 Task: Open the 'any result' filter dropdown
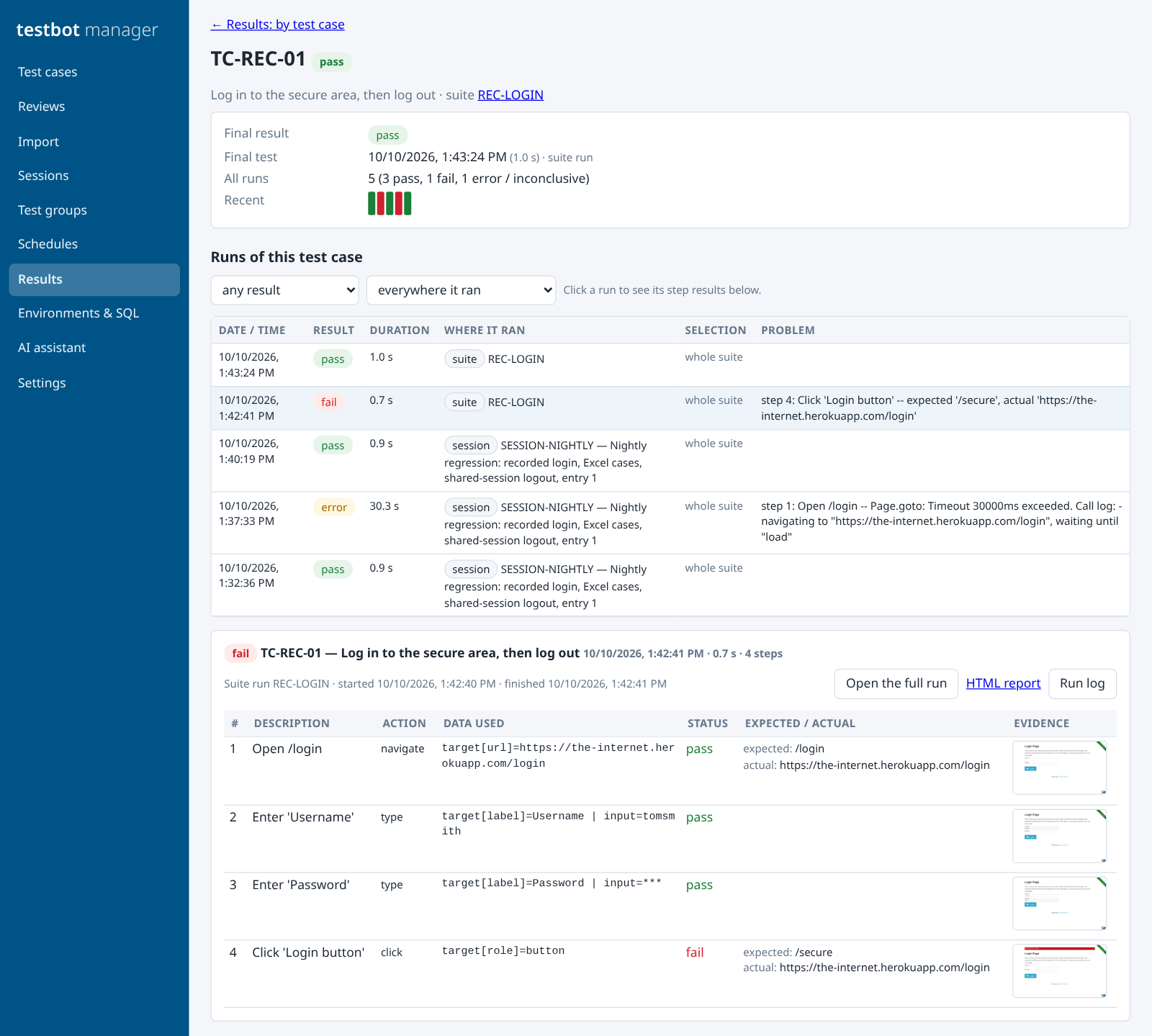285,290
